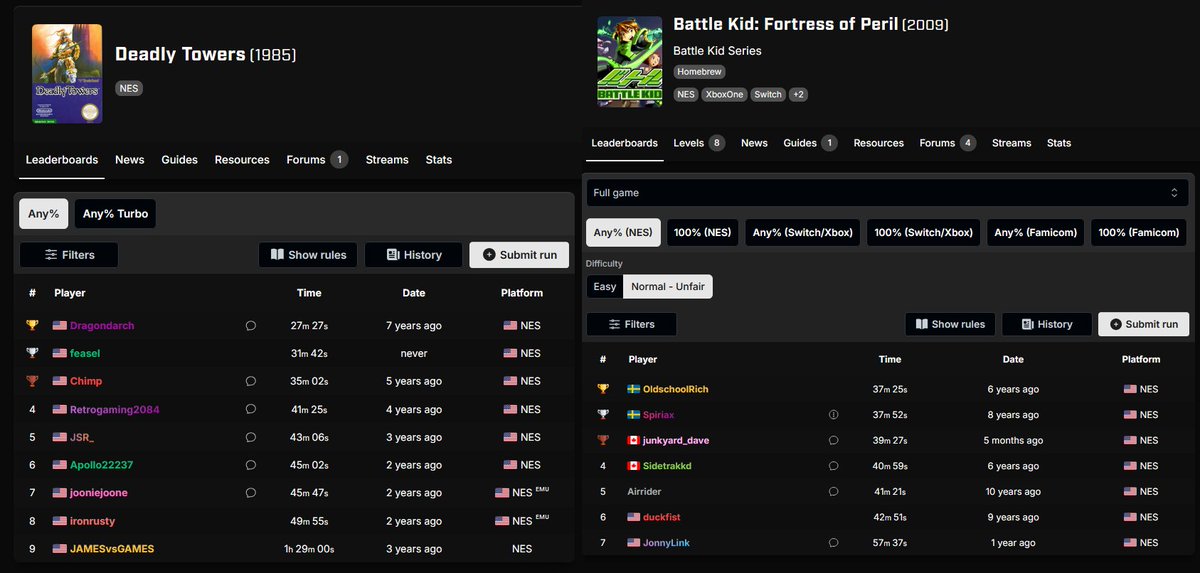
Task: Open comment icon on JSR_'s run
Action: (251, 437)
